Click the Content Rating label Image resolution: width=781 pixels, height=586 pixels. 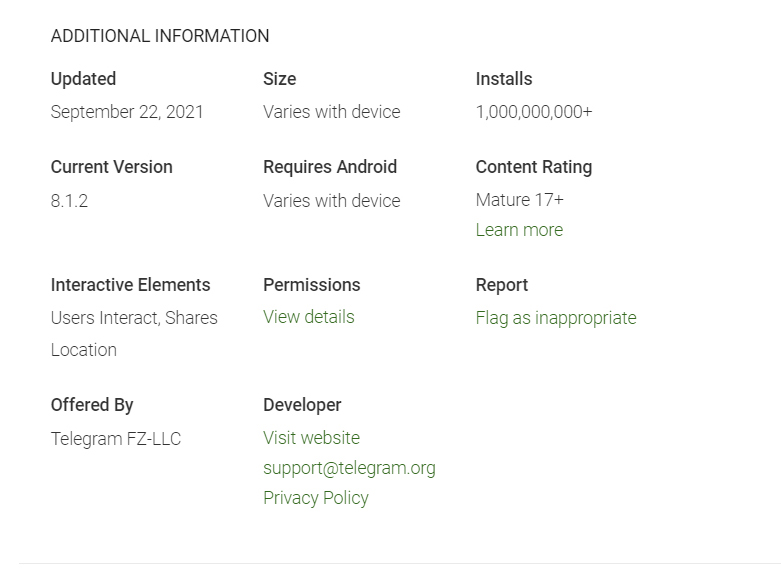click(533, 167)
